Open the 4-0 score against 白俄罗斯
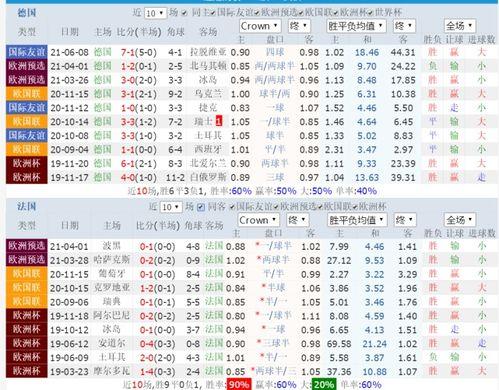The height and width of the screenshot is (390, 499). pyautogui.click(x=127, y=177)
